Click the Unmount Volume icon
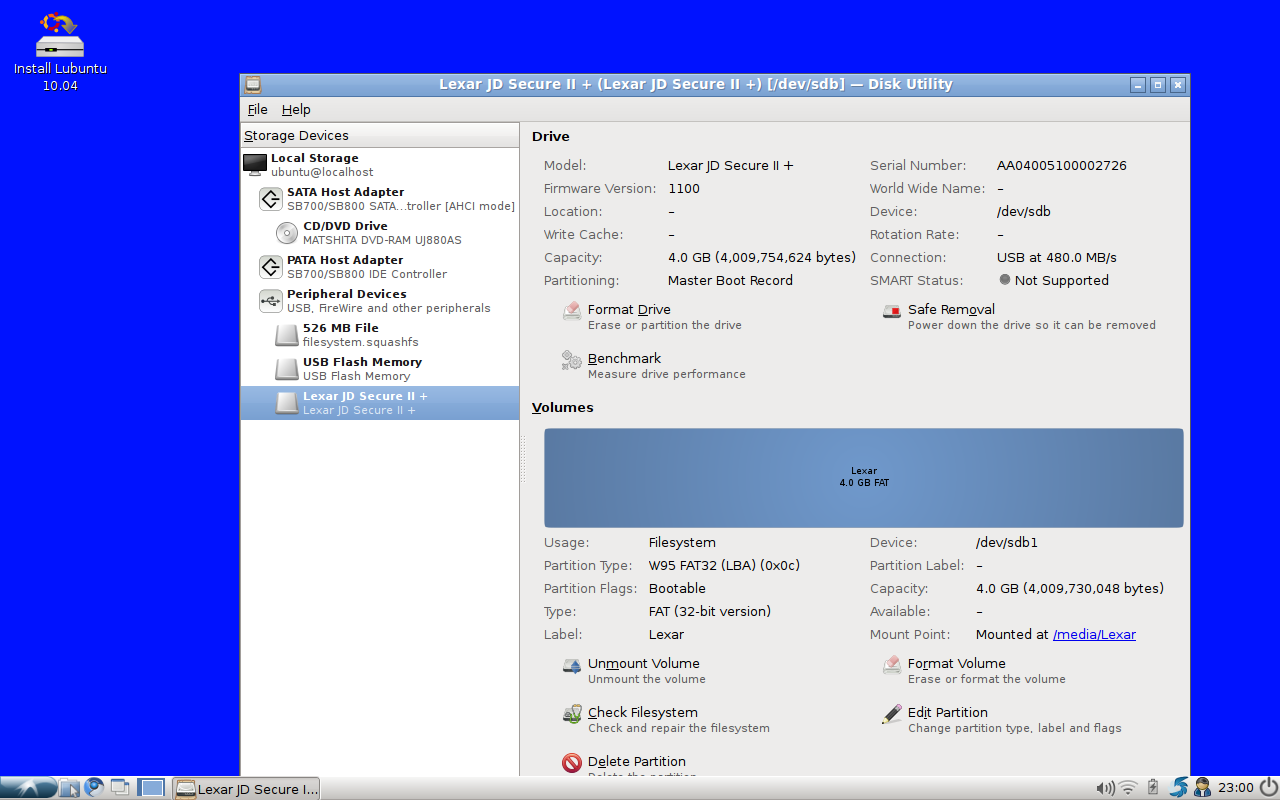 [572, 665]
